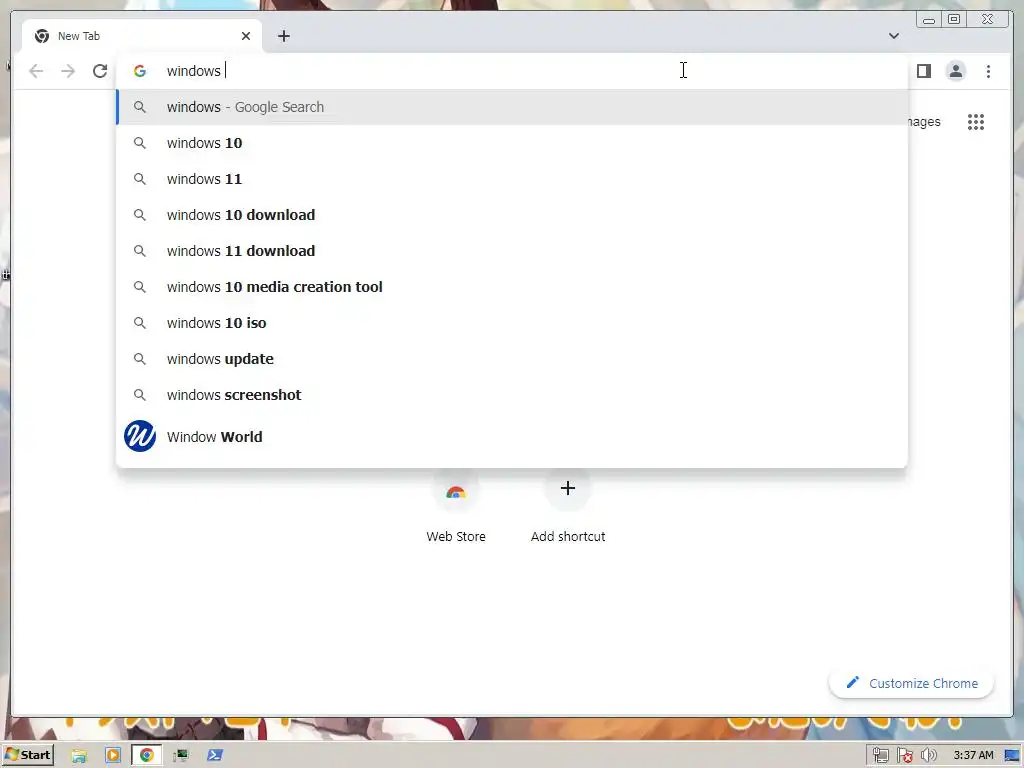This screenshot has height=768, width=1024.
Task: Click the browser back arrow
Action: pyautogui.click(x=36, y=71)
